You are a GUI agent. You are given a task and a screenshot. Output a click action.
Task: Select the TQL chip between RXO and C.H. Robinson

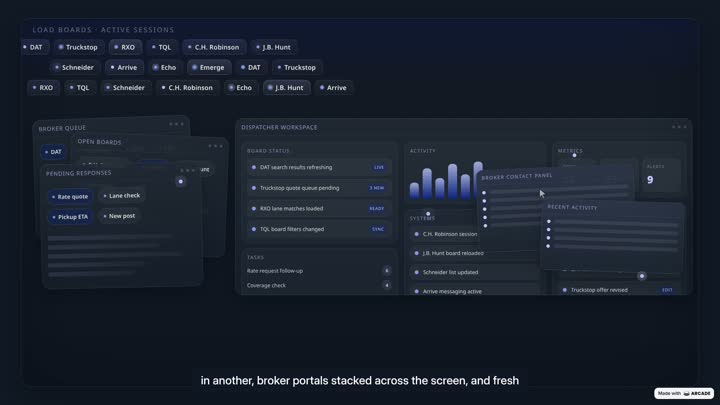point(162,47)
